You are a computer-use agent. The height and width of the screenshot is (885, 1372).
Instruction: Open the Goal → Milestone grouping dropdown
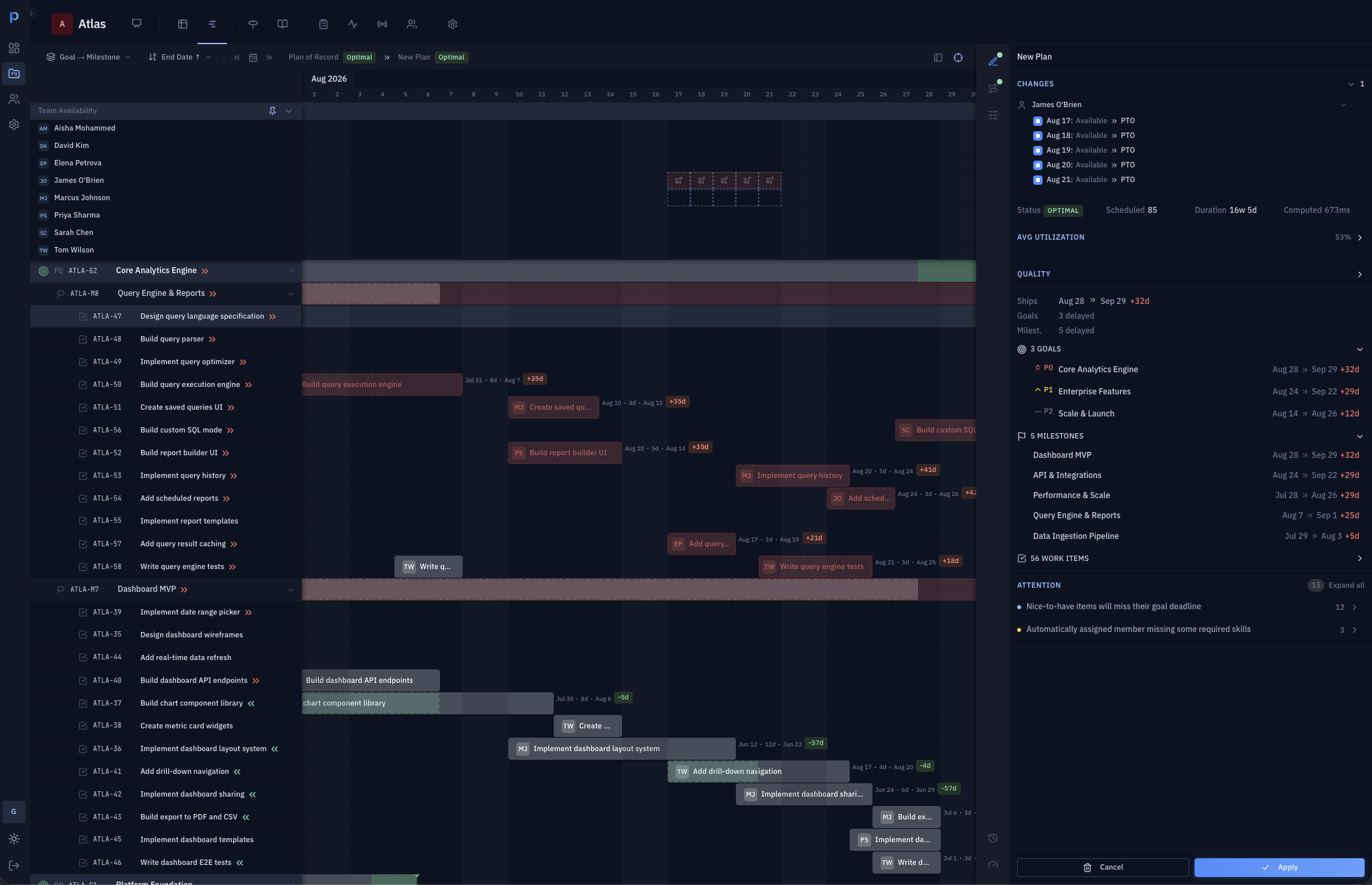click(88, 58)
